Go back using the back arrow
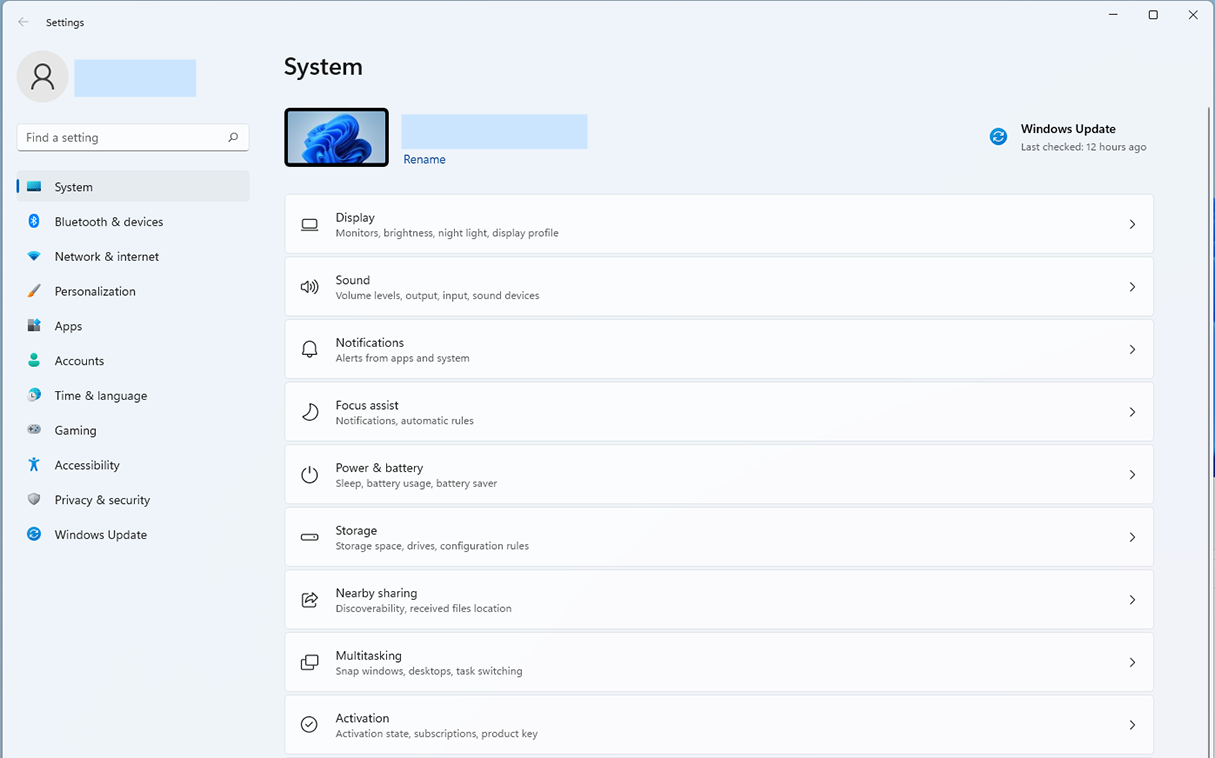 point(23,22)
